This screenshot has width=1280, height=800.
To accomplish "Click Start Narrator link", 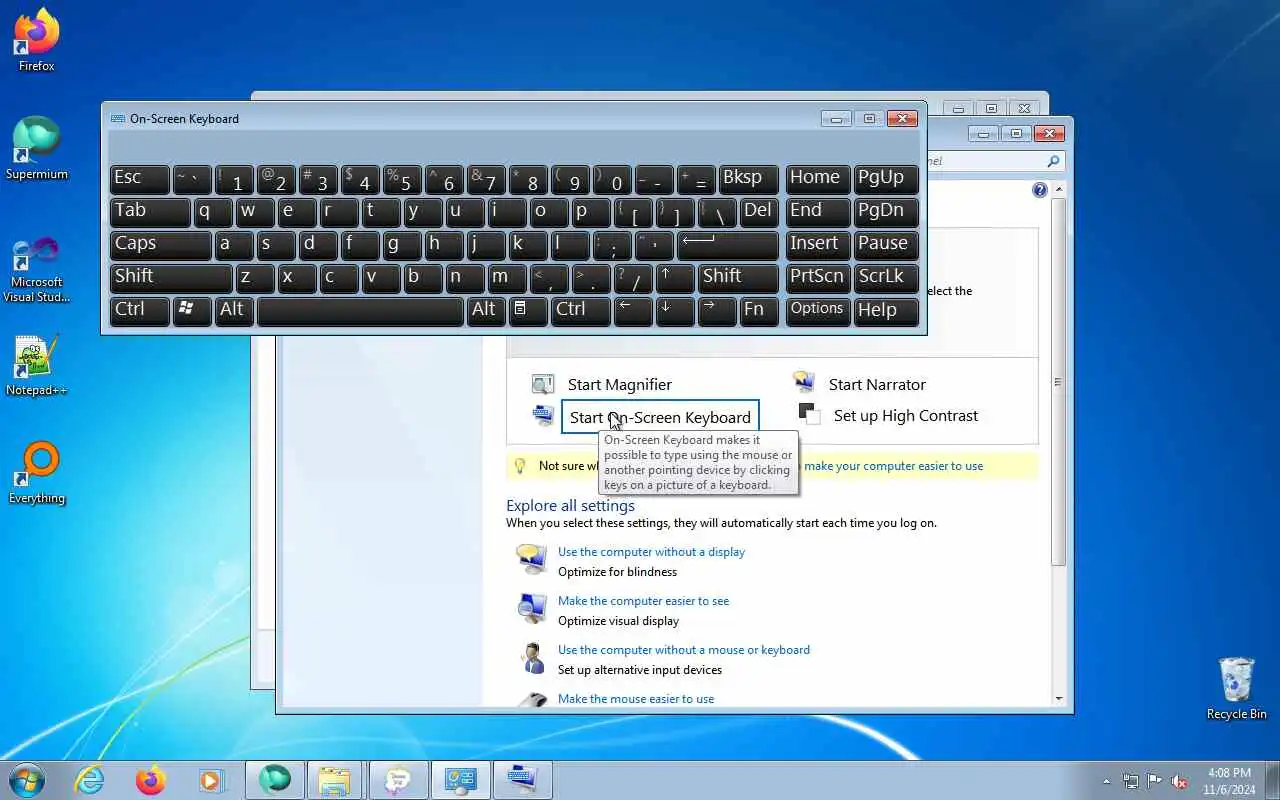I will [x=877, y=385].
